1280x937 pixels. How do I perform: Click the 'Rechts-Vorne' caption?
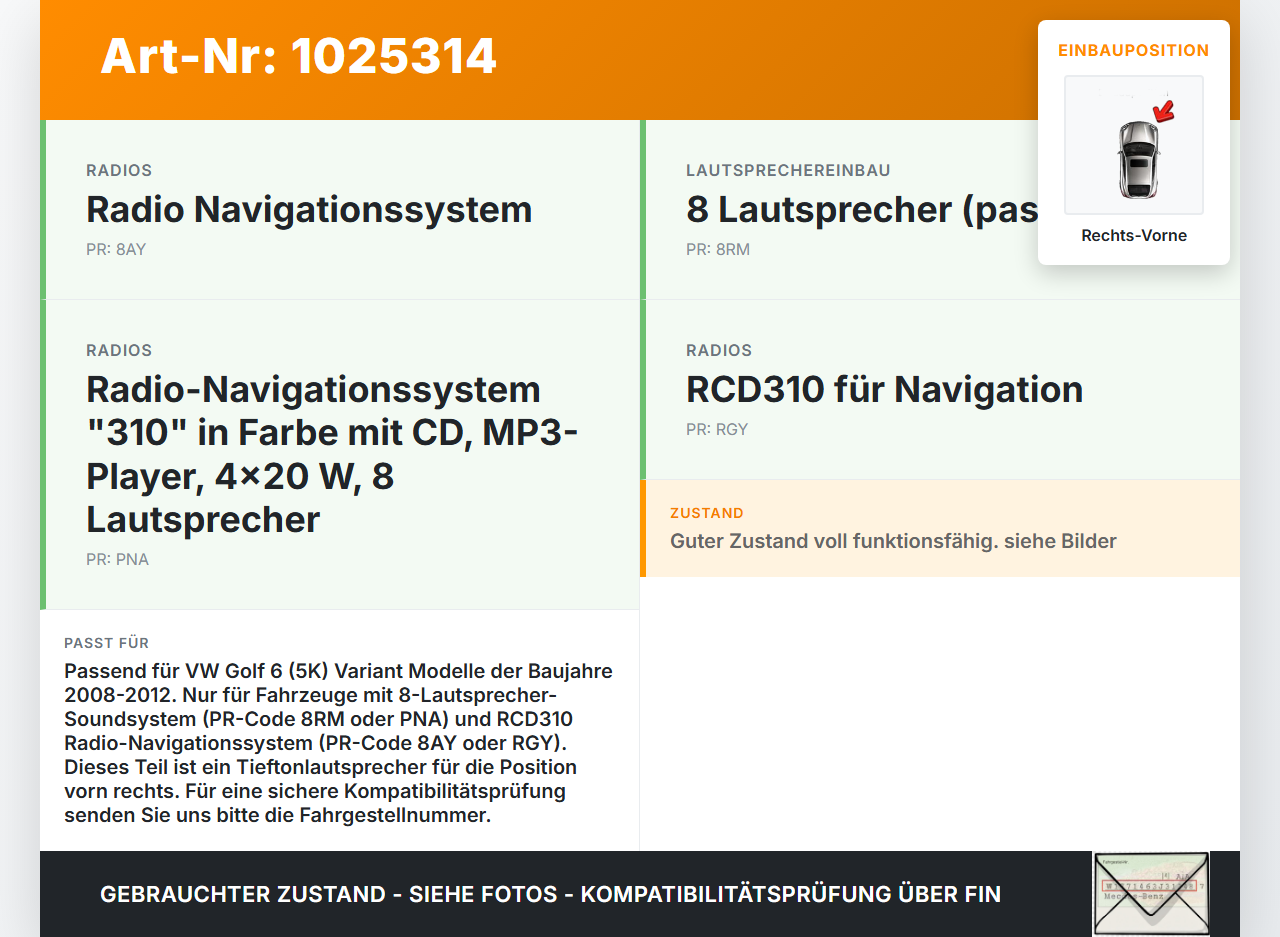(x=1134, y=236)
